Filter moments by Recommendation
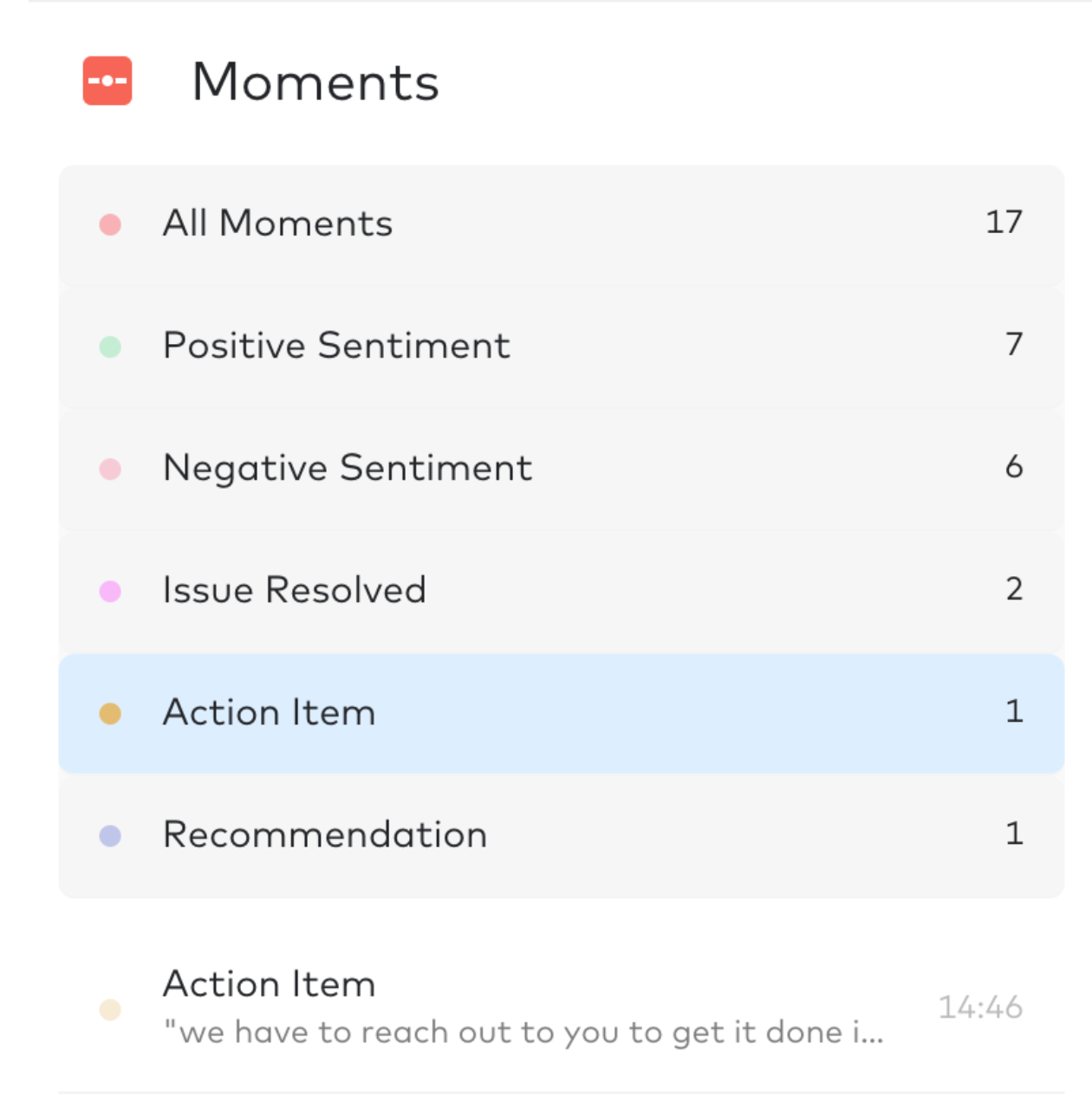1092x1097 pixels. 324,835
